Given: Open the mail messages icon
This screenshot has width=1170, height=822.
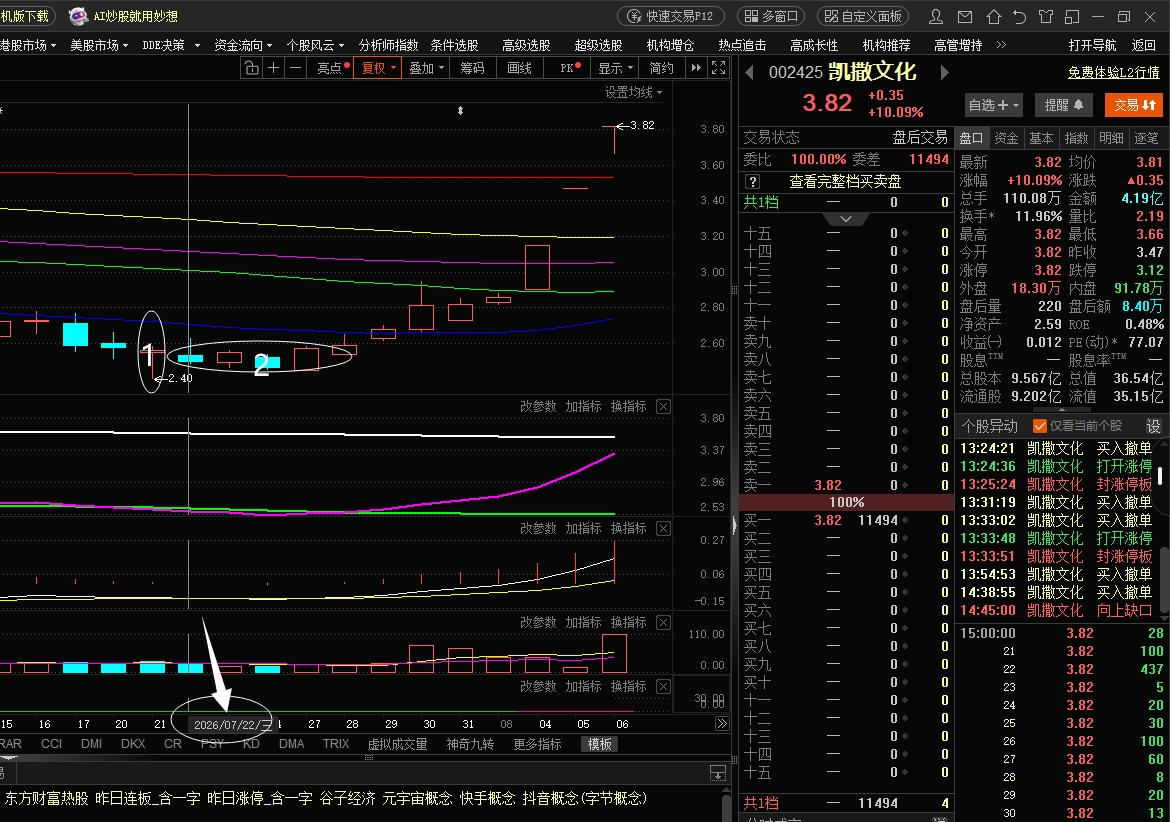Looking at the screenshot, I should click(x=965, y=16).
